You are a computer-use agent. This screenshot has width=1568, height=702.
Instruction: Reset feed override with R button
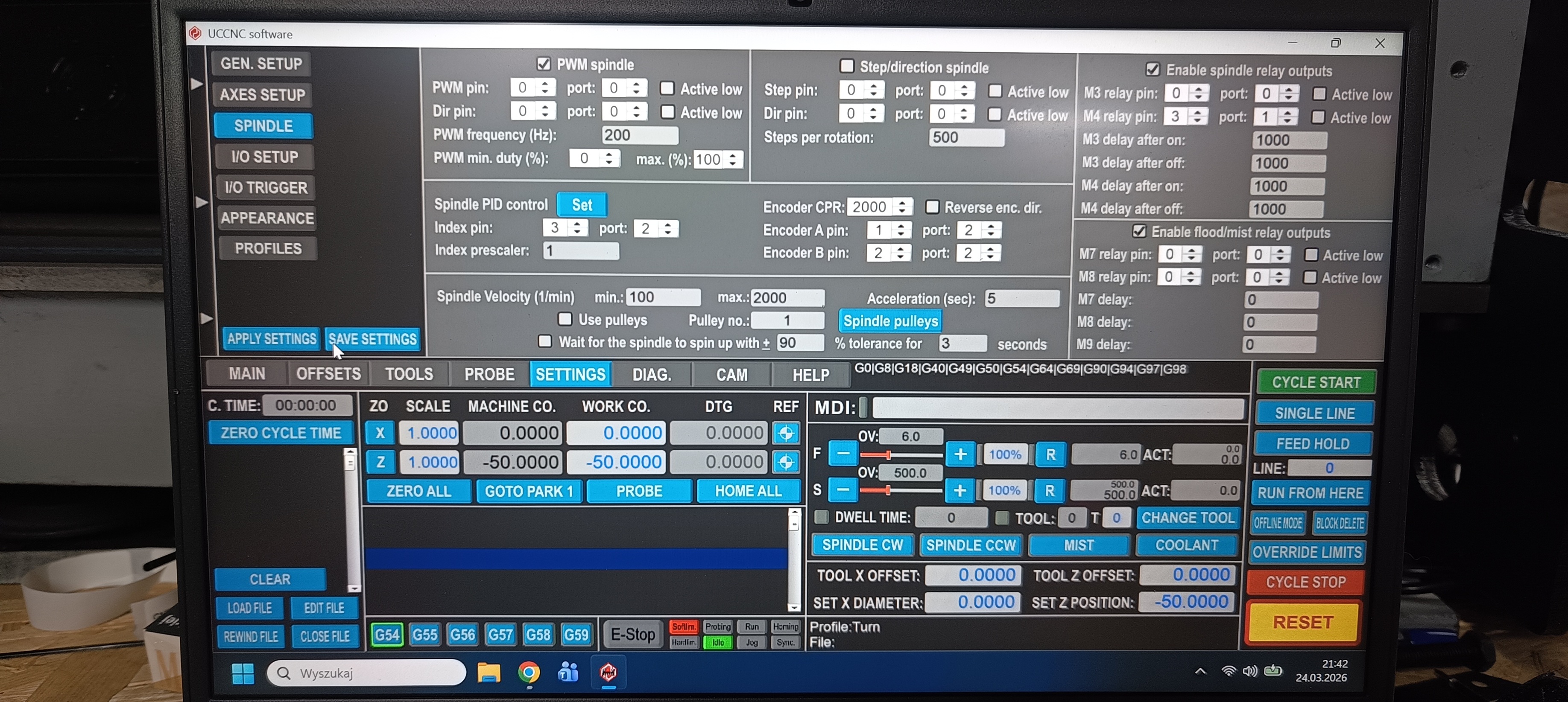[1050, 454]
